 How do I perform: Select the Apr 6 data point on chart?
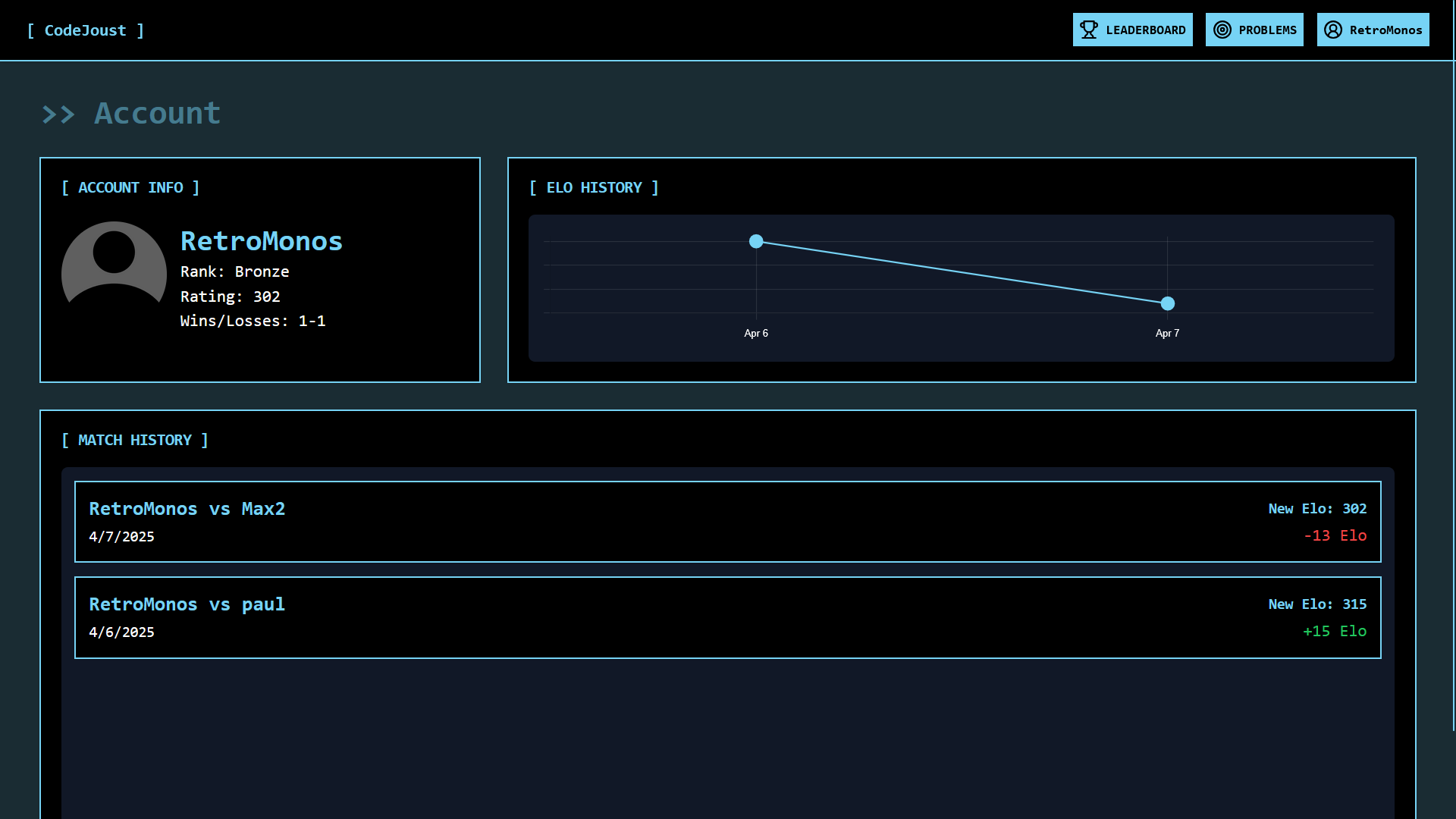[x=756, y=241]
